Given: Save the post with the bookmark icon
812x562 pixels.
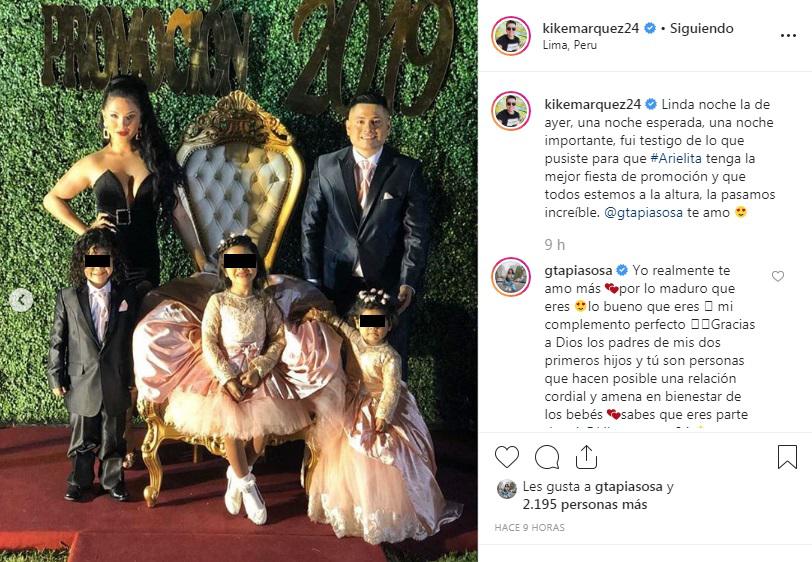Looking at the screenshot, I should 787,457.
